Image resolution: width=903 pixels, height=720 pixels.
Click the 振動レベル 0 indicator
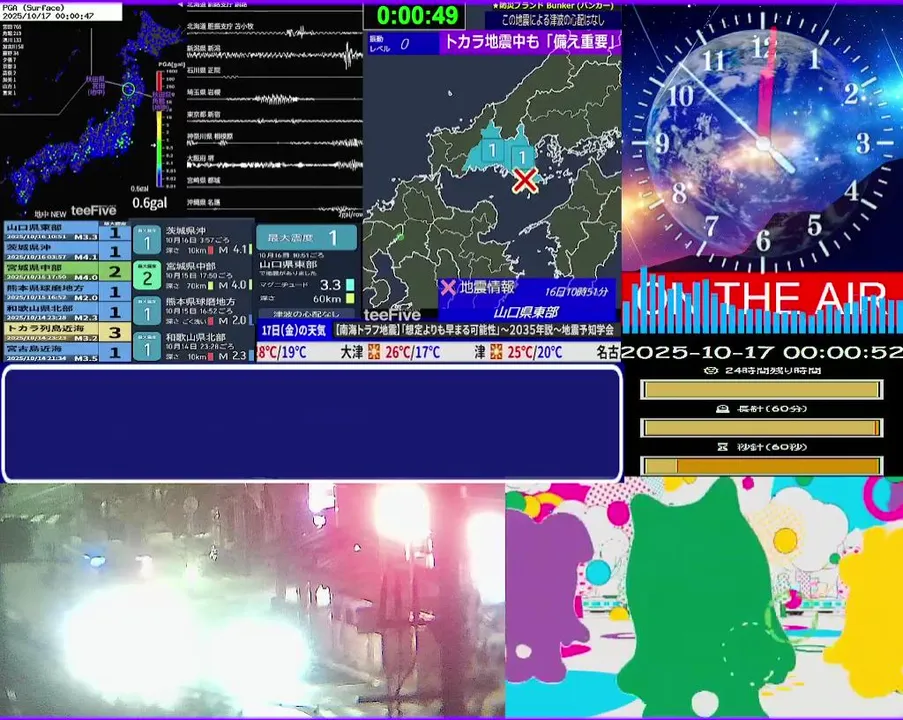[x=403, y=44]
